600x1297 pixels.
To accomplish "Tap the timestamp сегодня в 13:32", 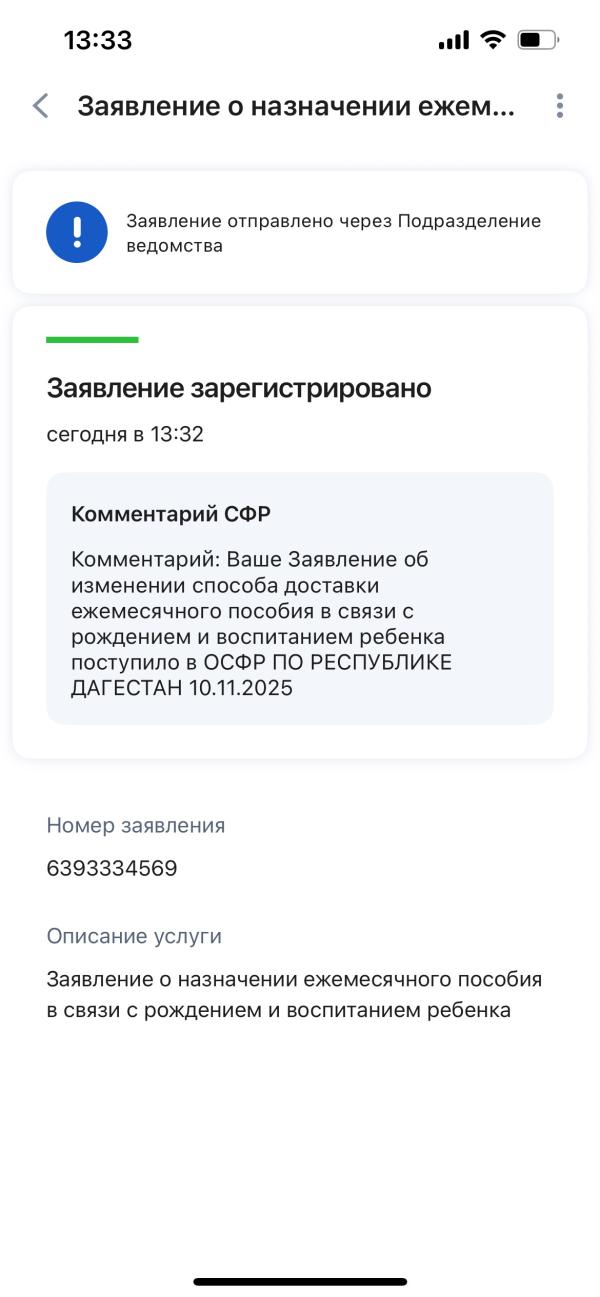I will 112,435.
